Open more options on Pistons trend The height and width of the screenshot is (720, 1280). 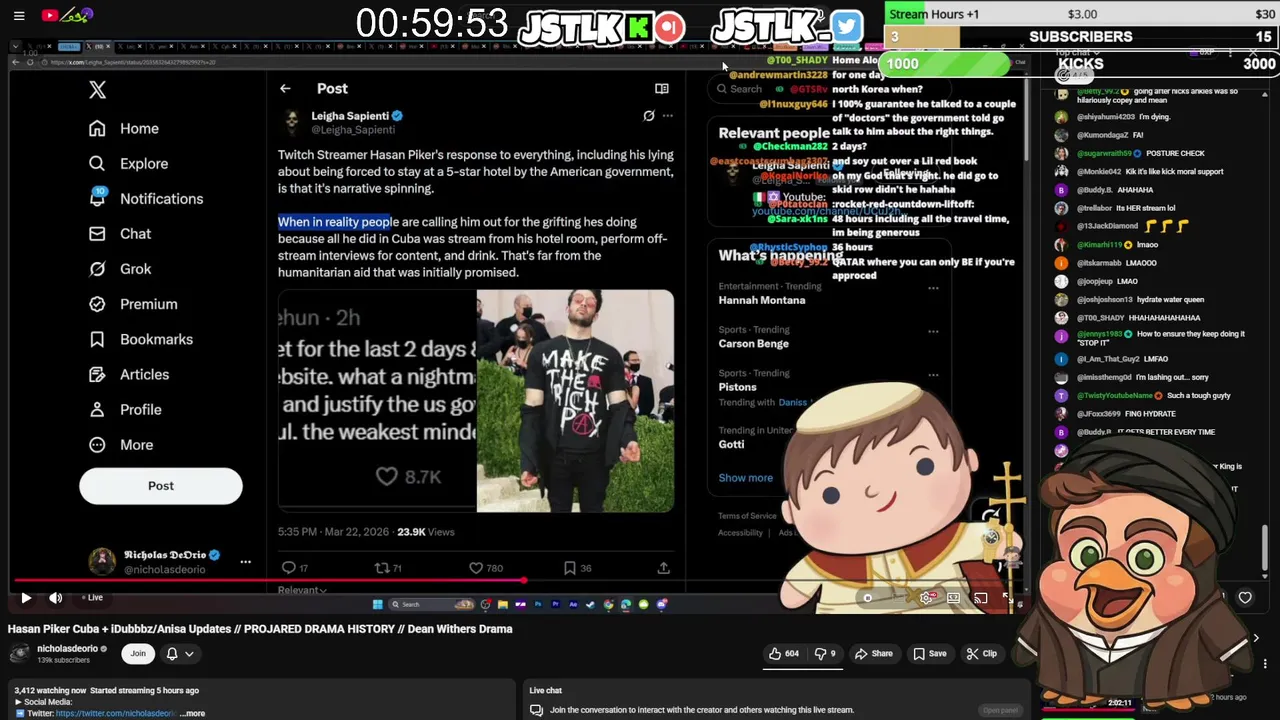click(933, 375)
